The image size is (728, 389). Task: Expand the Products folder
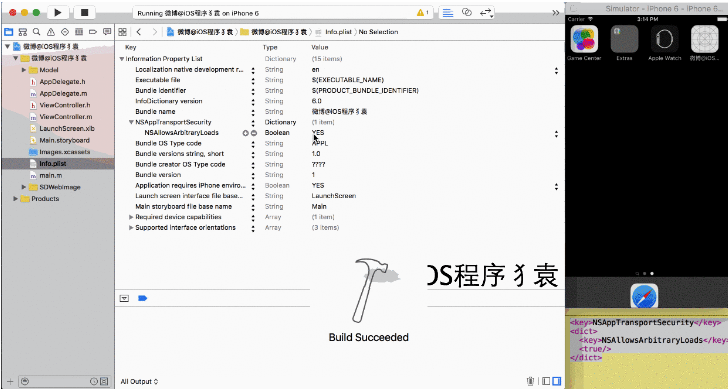[16, 199]
